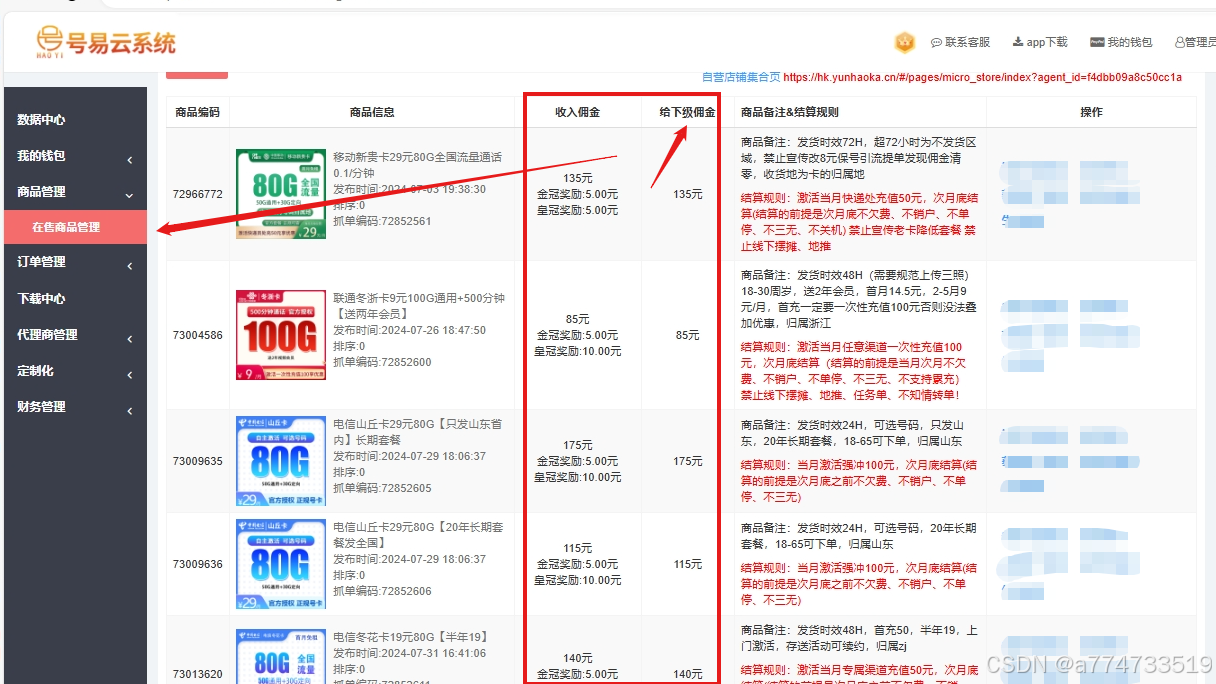Click the 商品编码 column header

click(x=197, y=113)
